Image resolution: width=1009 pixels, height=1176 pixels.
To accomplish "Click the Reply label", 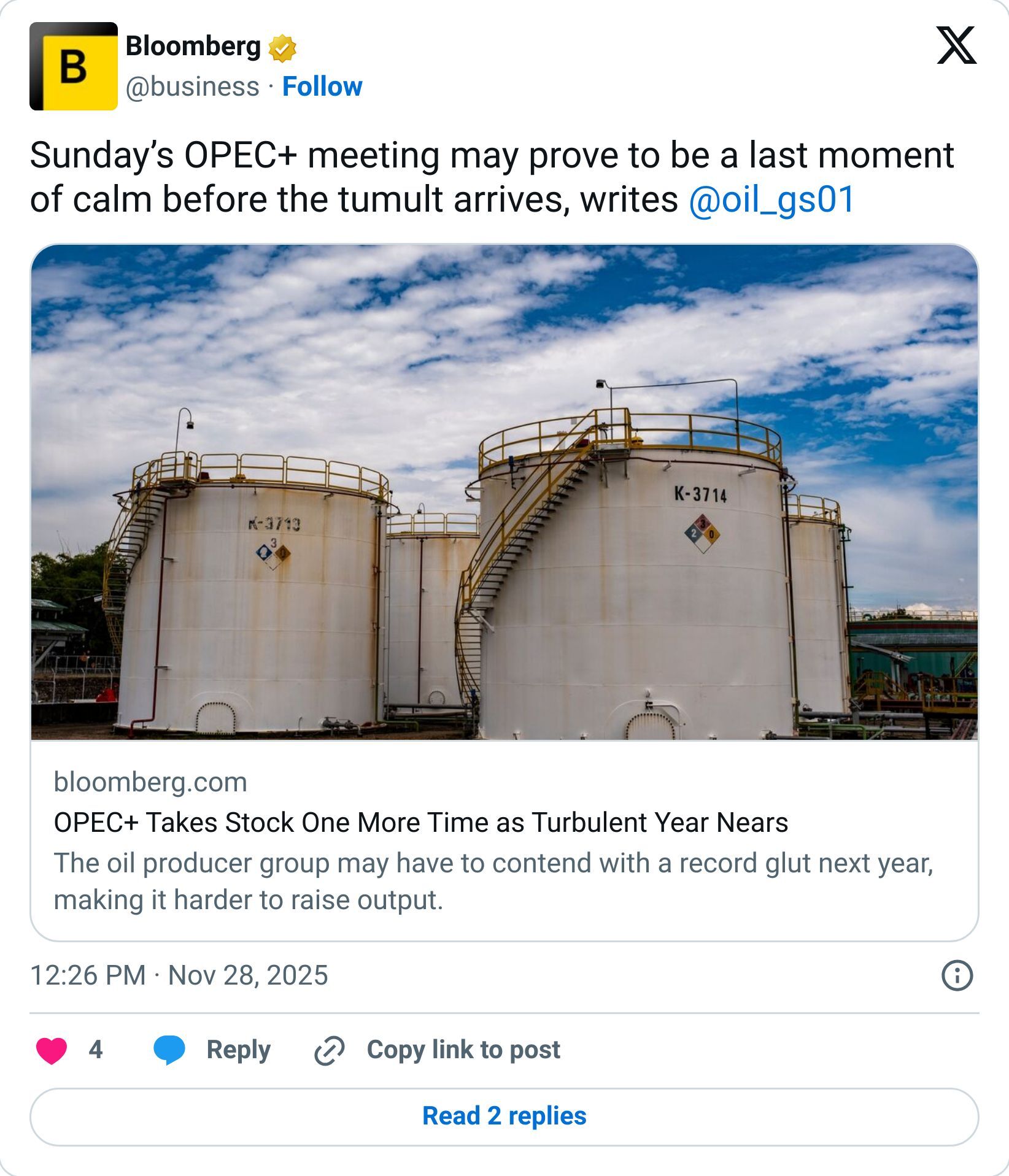I will [239, 1050].
